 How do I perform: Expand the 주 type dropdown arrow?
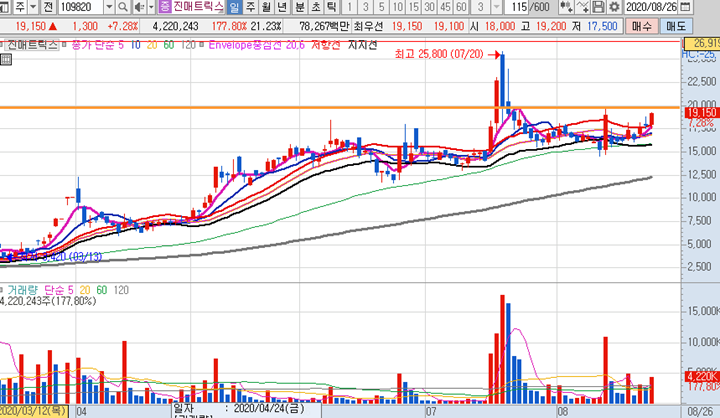(x=33, y=7)
